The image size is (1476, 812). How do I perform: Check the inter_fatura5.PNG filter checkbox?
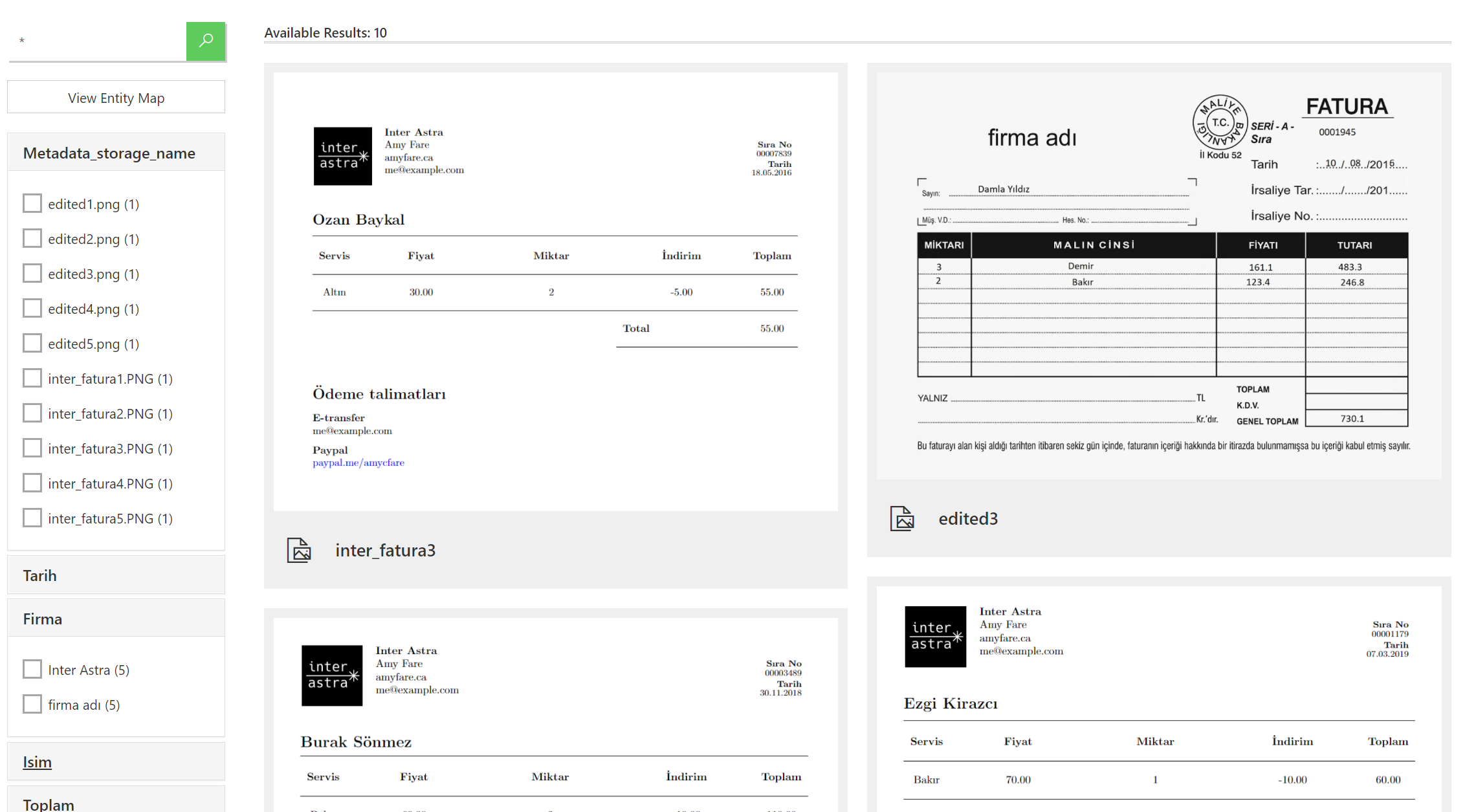click(32, 518)
